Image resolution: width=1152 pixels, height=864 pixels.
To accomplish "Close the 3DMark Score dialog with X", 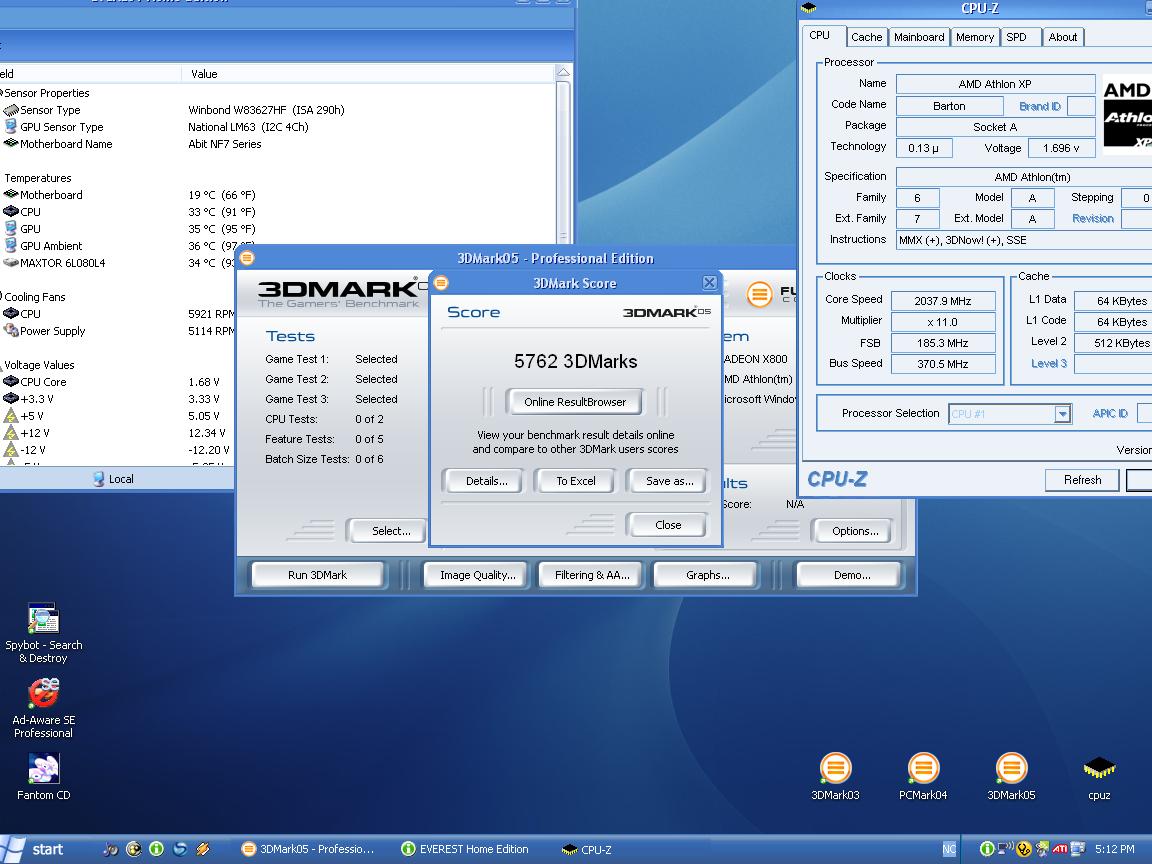I will pos(709,283).
